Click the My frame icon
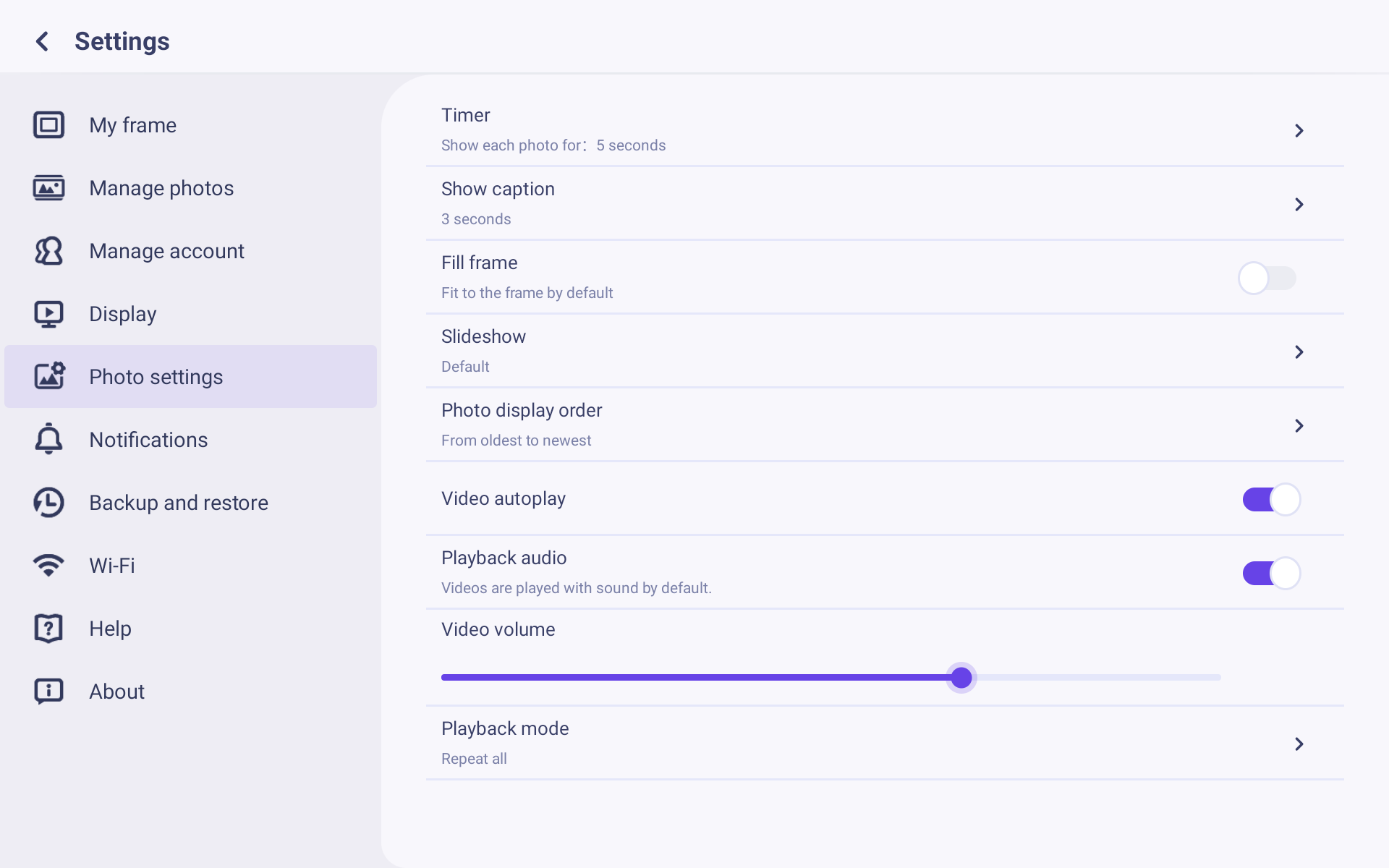This screenshot has width=1389, height=868. (x=48, y=125)
